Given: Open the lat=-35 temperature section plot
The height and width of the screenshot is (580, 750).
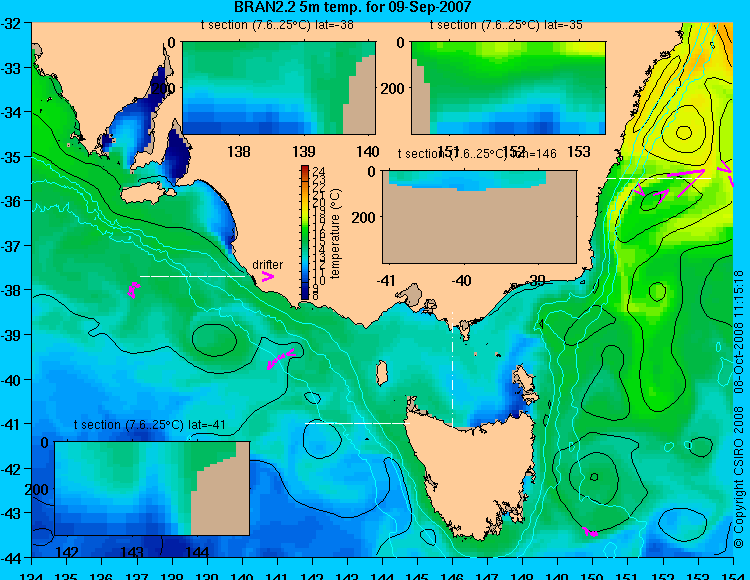Looking at the screenshot, I should pos(508,88).
